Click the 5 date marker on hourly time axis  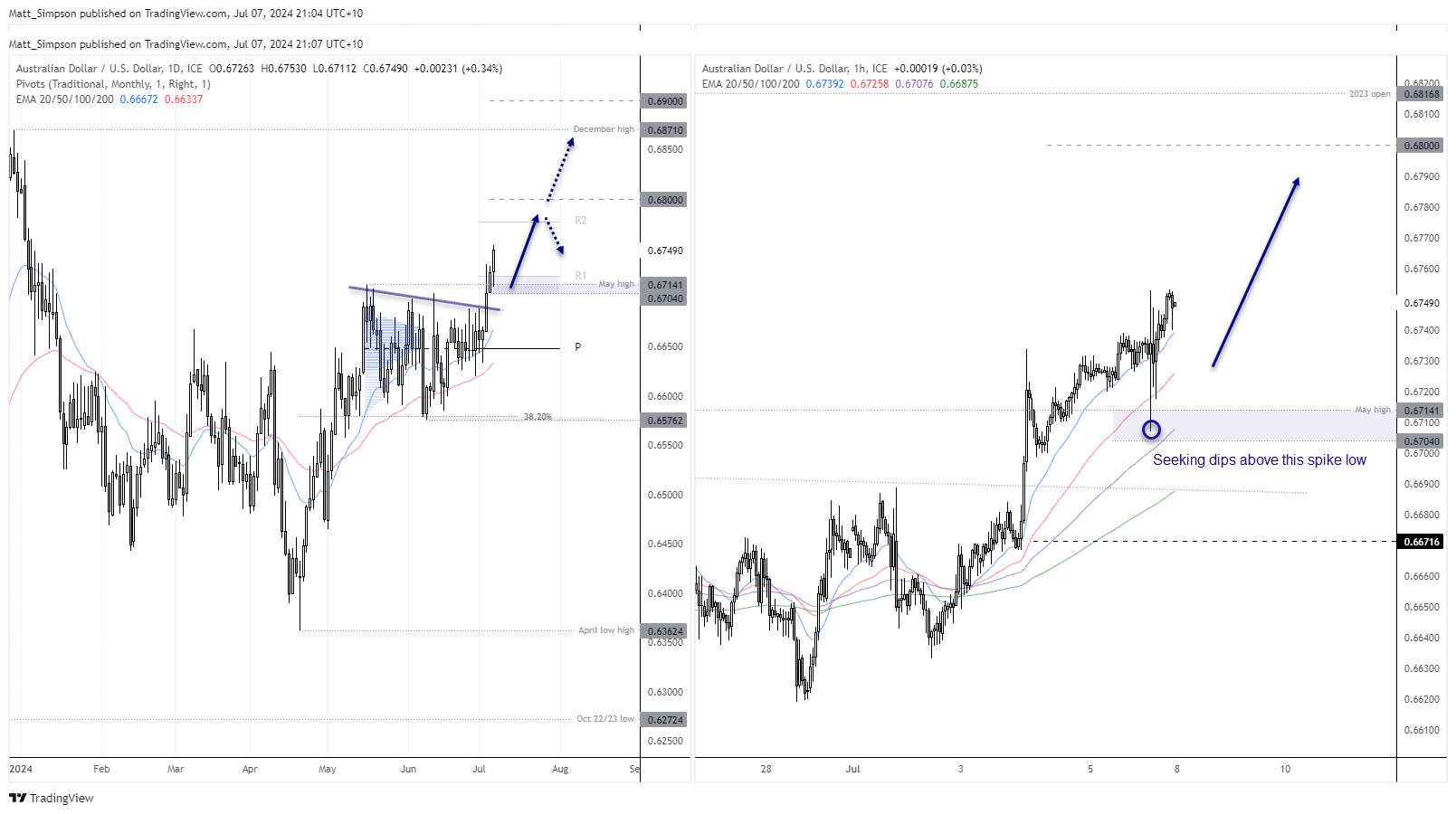(1090, 769)
